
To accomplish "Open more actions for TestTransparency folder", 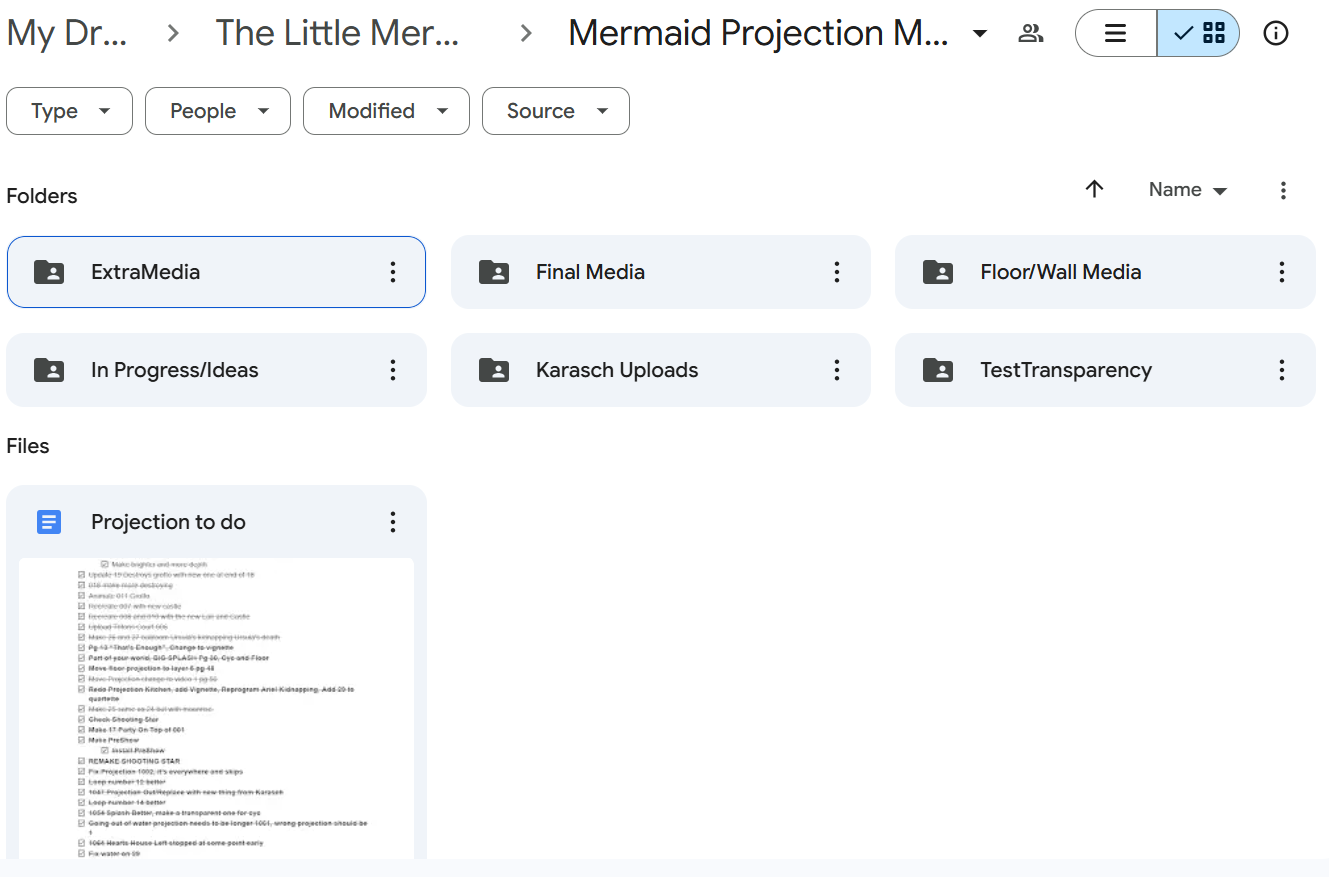I will (1282, 370).
